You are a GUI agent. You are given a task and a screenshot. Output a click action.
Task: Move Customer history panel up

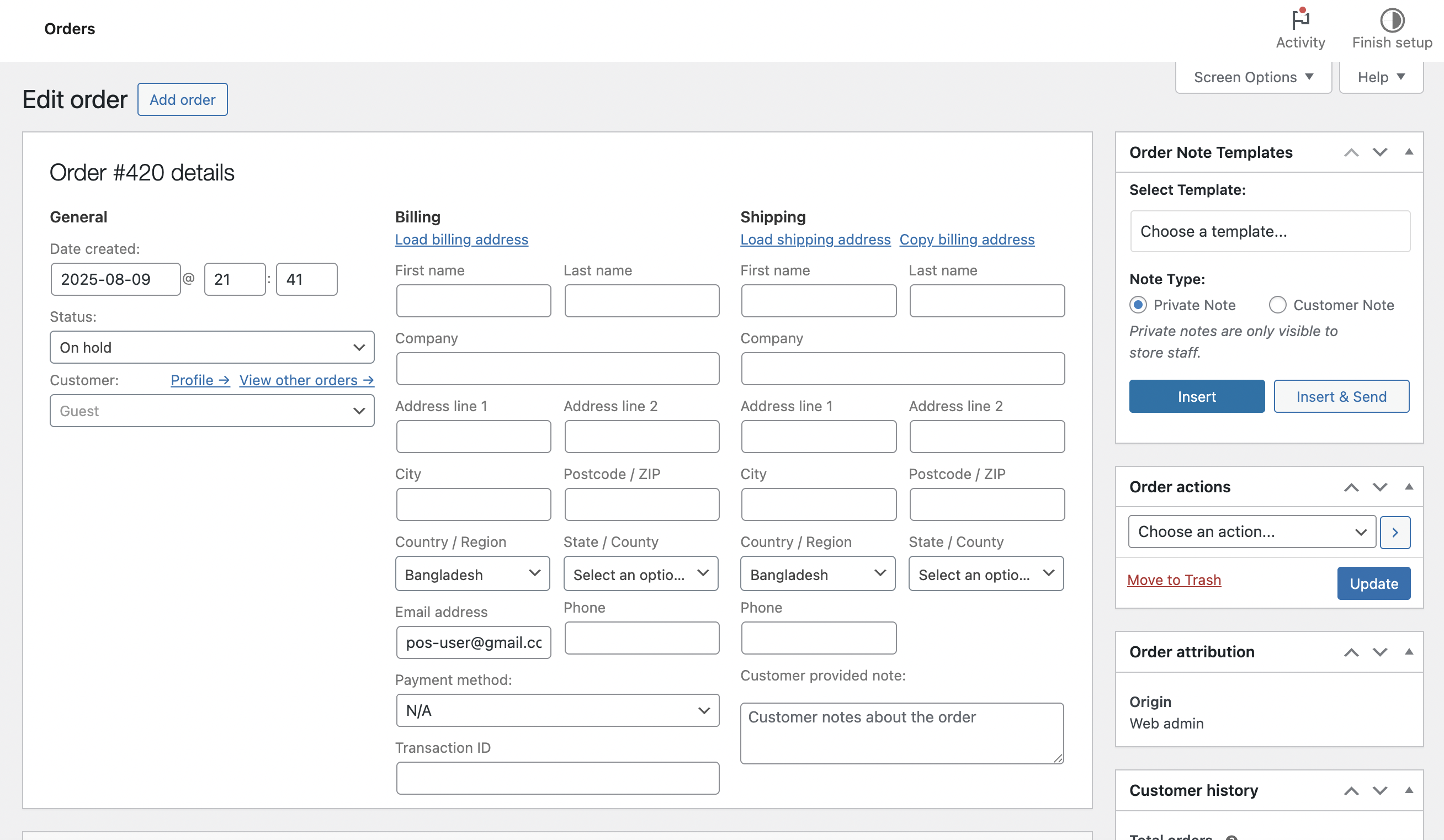click(x=1351, y=791)
